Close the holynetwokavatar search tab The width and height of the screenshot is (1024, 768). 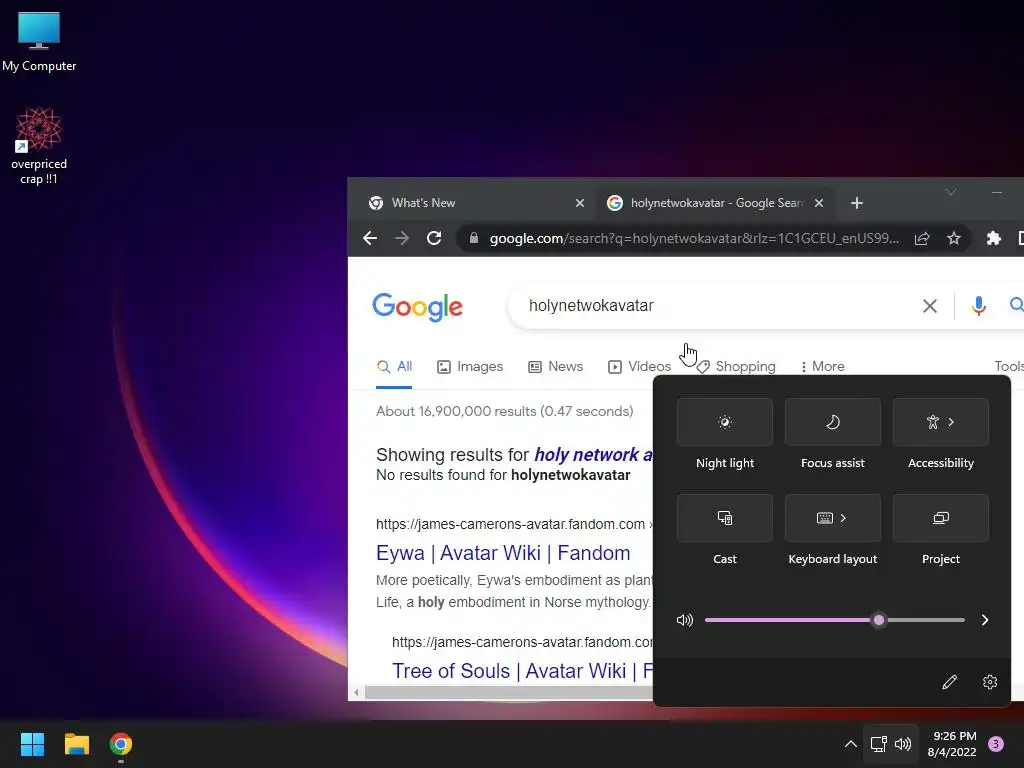(x=819, y=203)
